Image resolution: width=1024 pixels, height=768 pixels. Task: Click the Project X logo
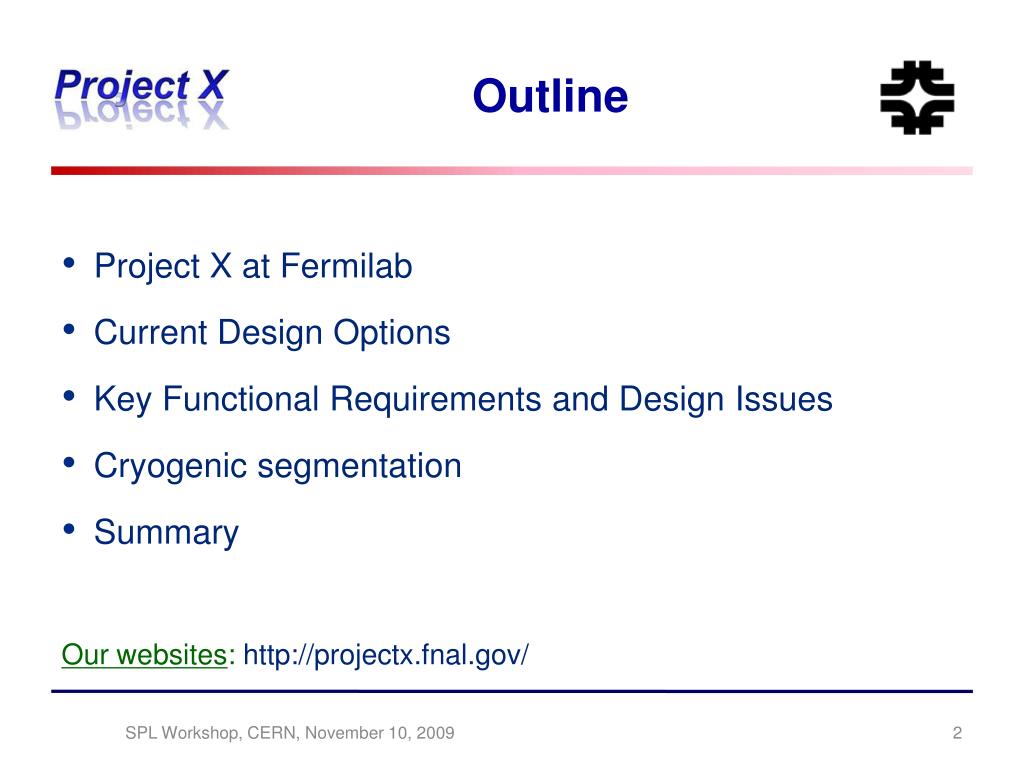(142, 99)
